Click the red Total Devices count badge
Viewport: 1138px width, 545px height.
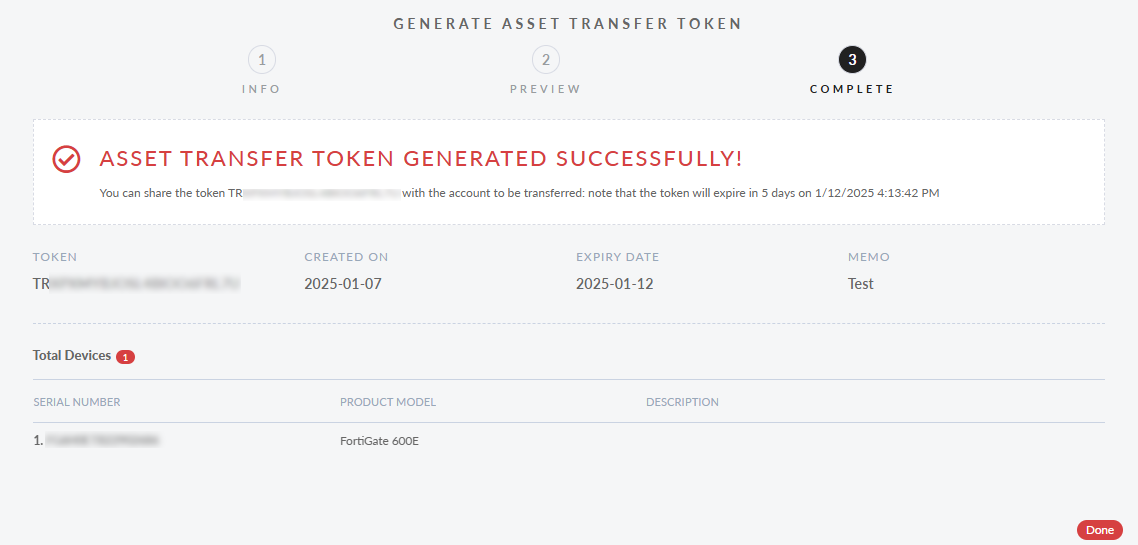click(x=125, y=357)
